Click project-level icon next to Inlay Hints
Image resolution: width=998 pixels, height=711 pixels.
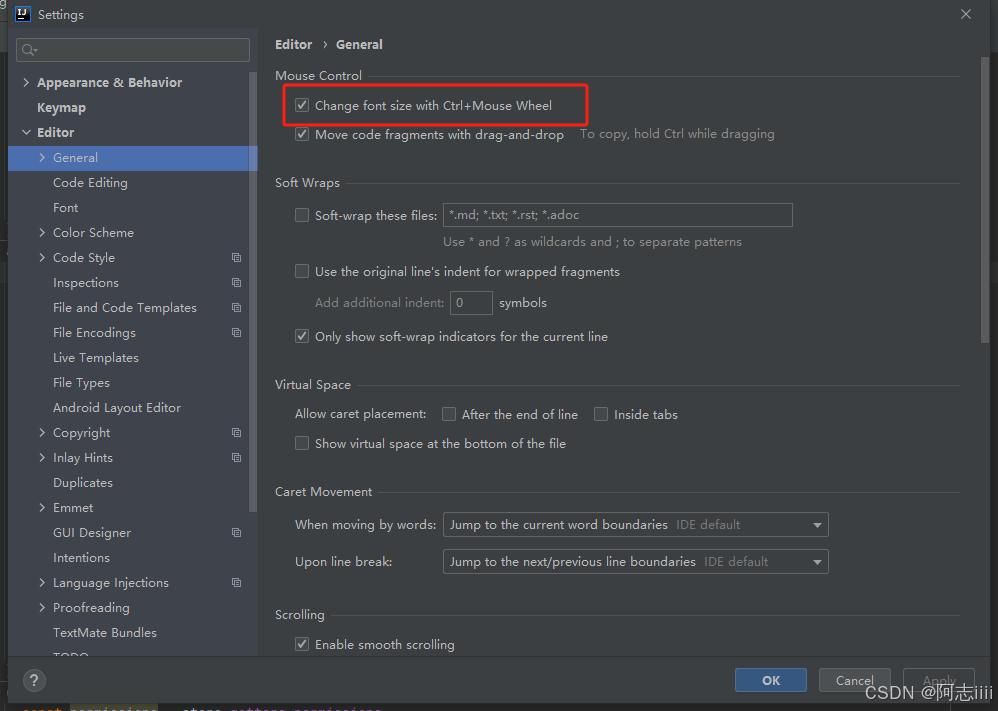click(x=236, y=458)
